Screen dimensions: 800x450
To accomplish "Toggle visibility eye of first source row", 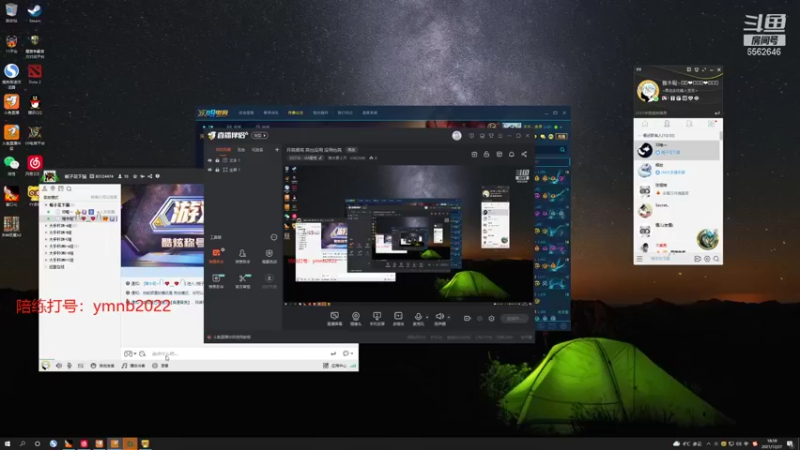I will (x=210, y=160).
